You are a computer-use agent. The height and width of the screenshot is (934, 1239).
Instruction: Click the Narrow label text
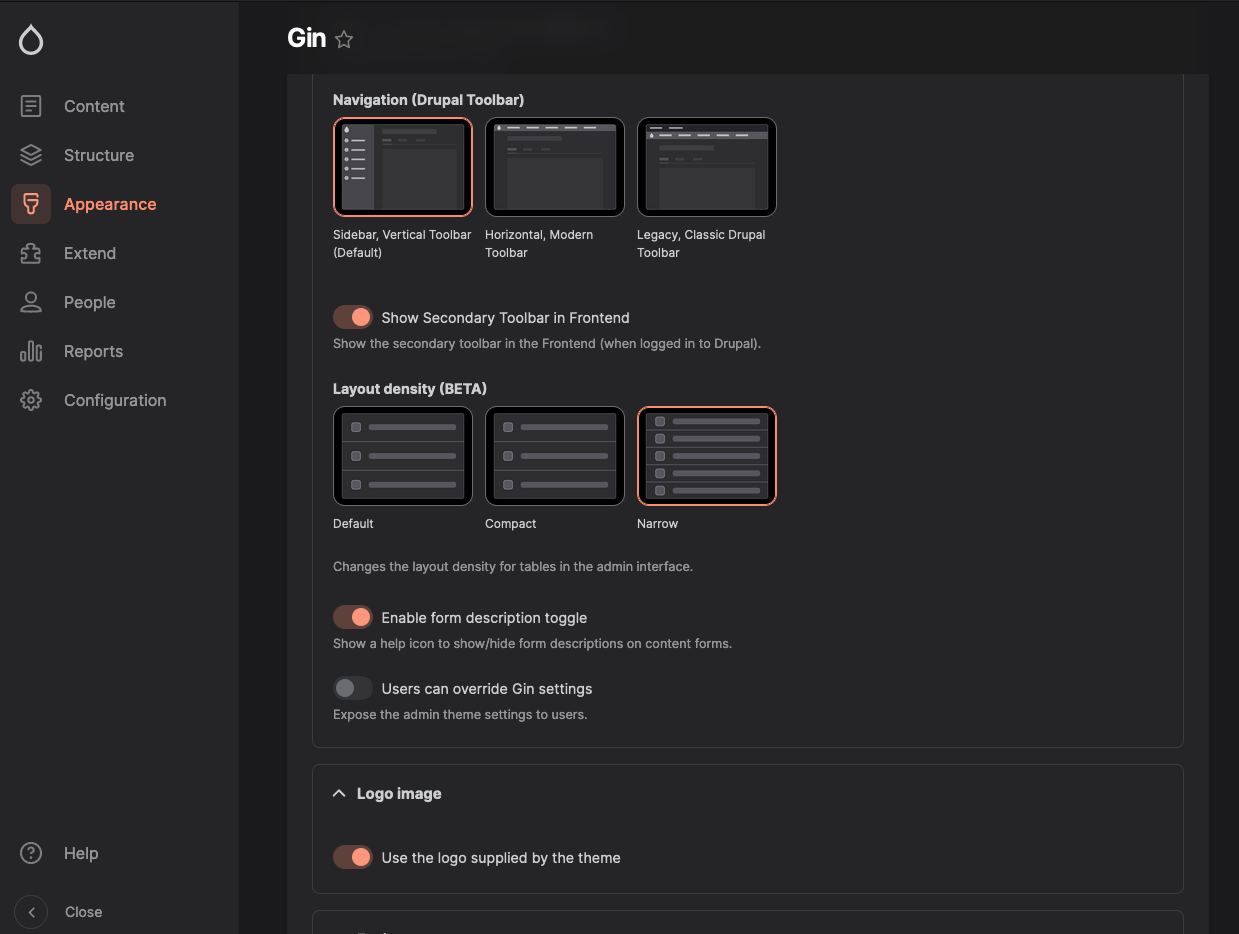click(657, 524)
